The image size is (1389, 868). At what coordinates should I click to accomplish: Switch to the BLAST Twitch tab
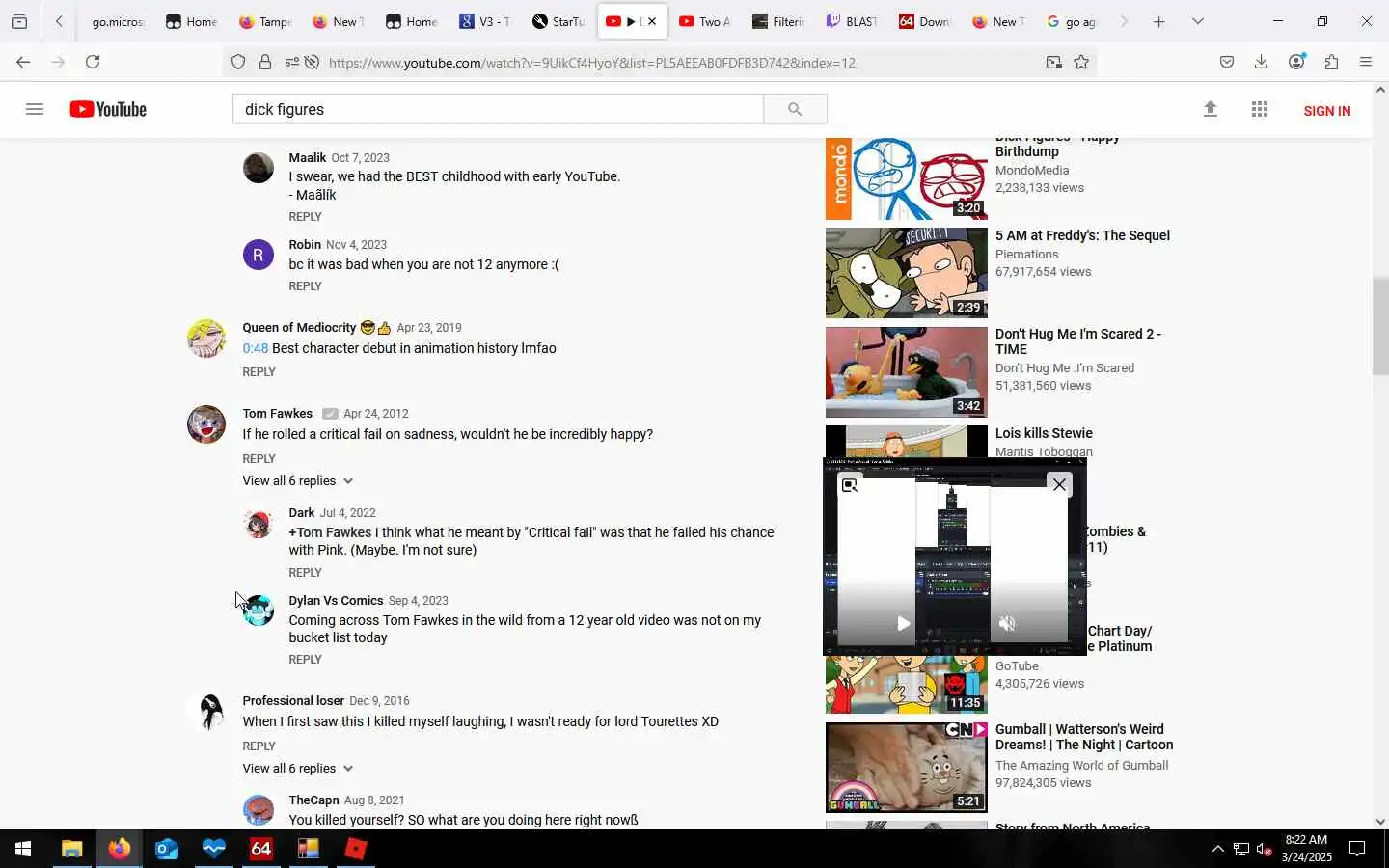pos(851,21)
